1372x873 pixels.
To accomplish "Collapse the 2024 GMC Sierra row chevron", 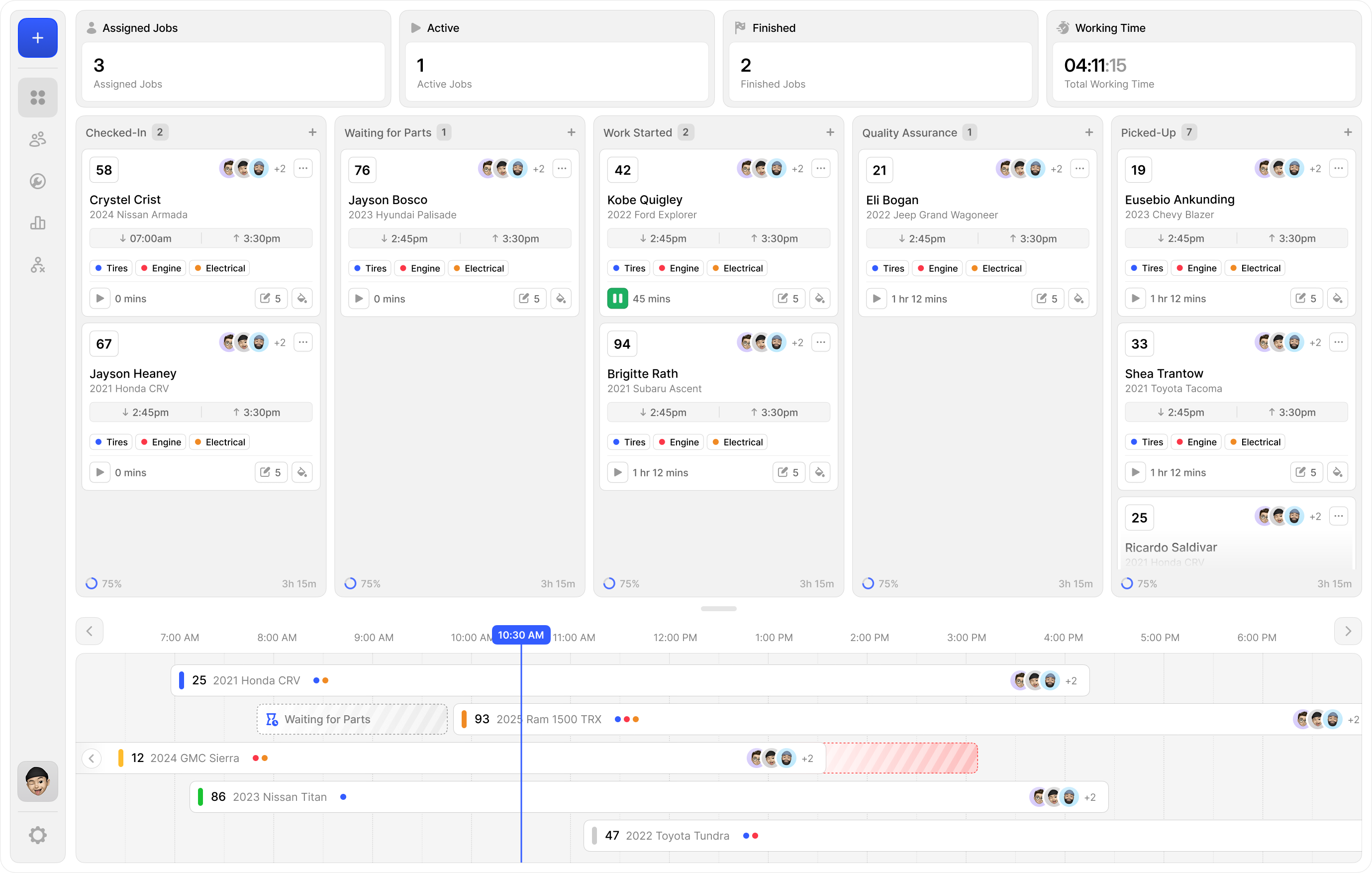I will [x=92, y=758].
